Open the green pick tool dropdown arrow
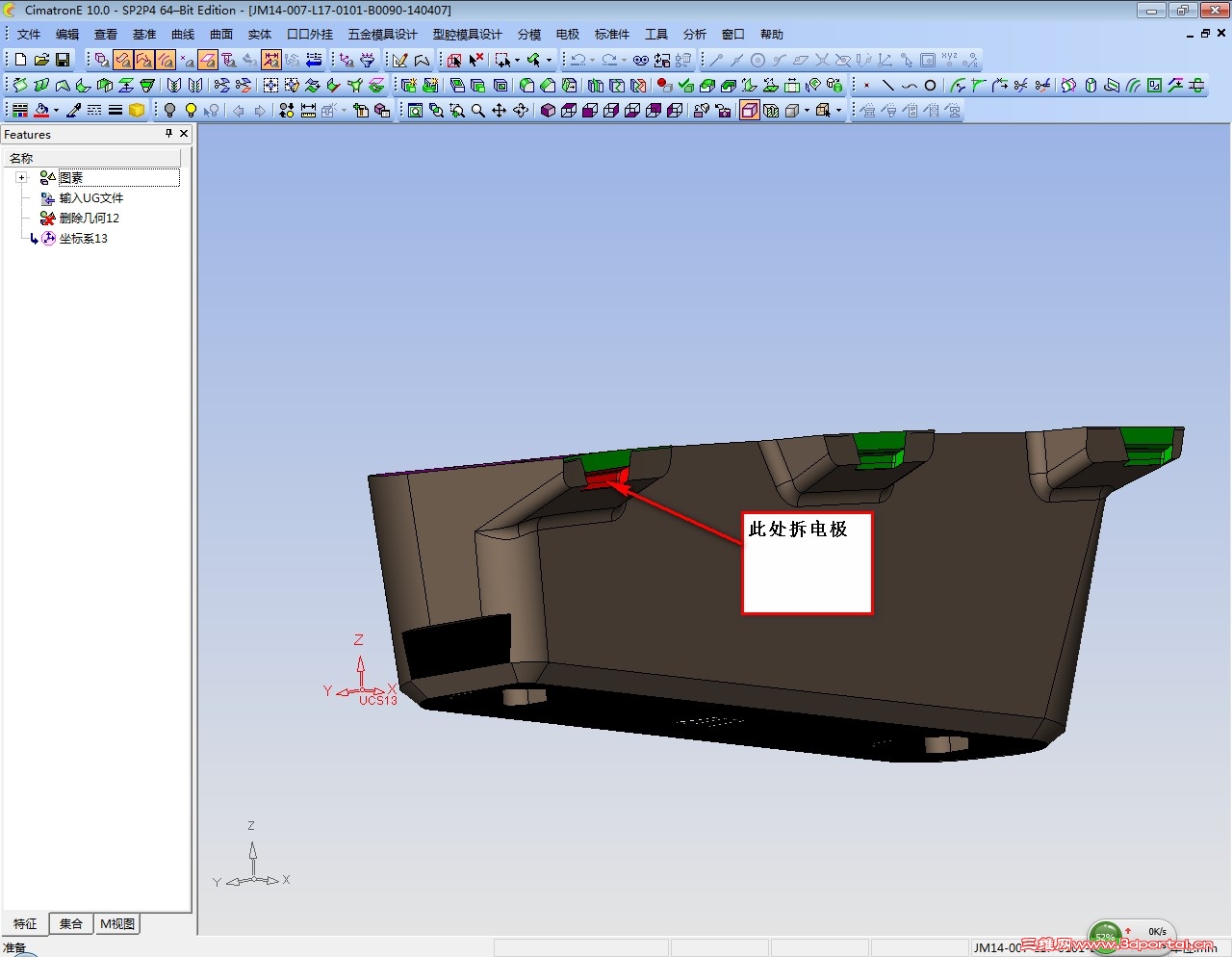The image size is (1232, 957). (550, 60)
